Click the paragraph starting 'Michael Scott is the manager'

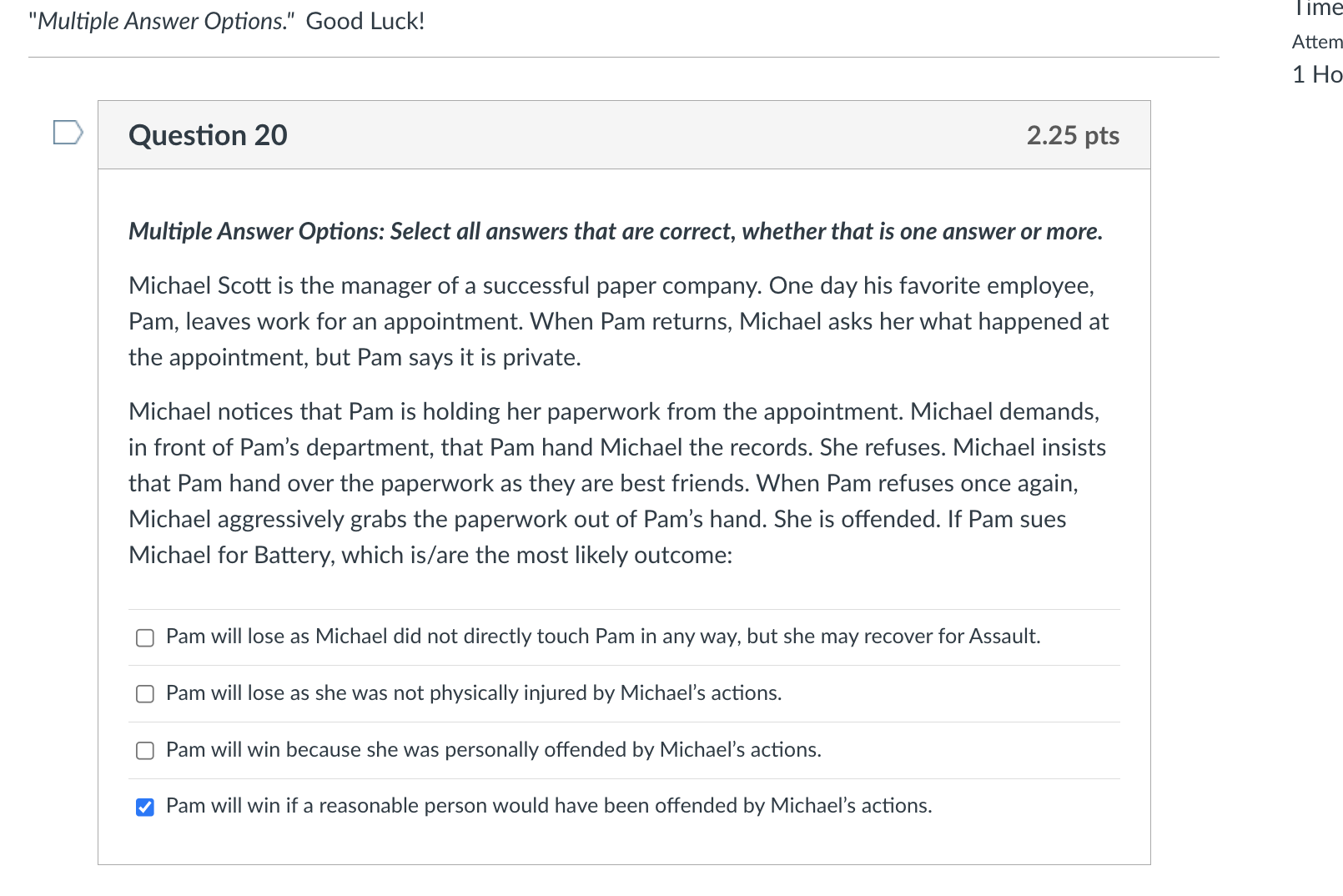(617, 321)
